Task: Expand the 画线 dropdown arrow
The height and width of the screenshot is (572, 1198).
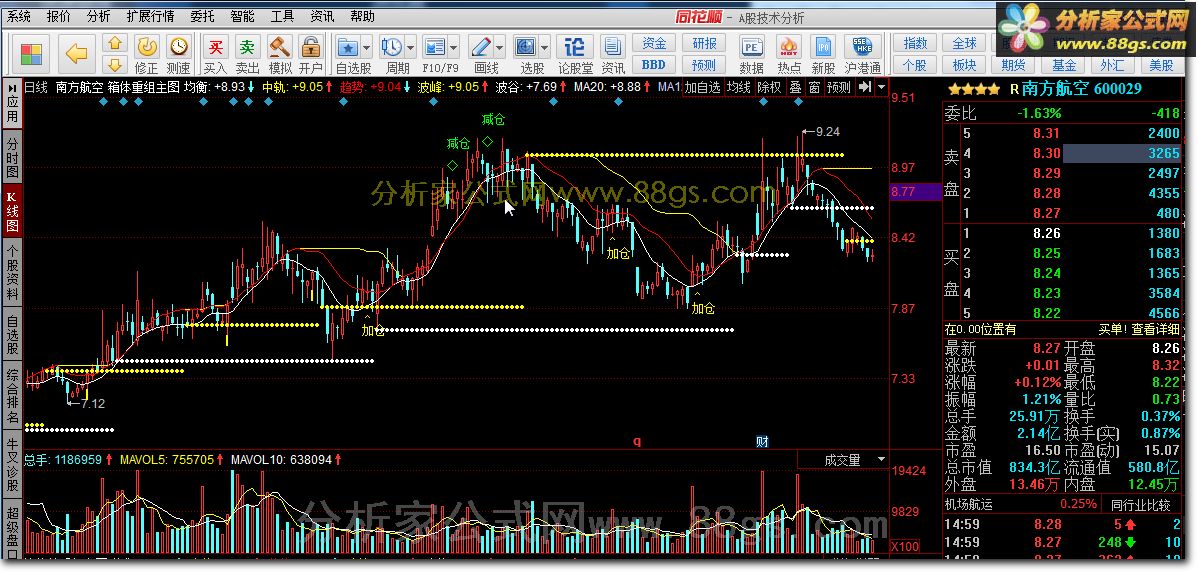Action: point(500,47)
